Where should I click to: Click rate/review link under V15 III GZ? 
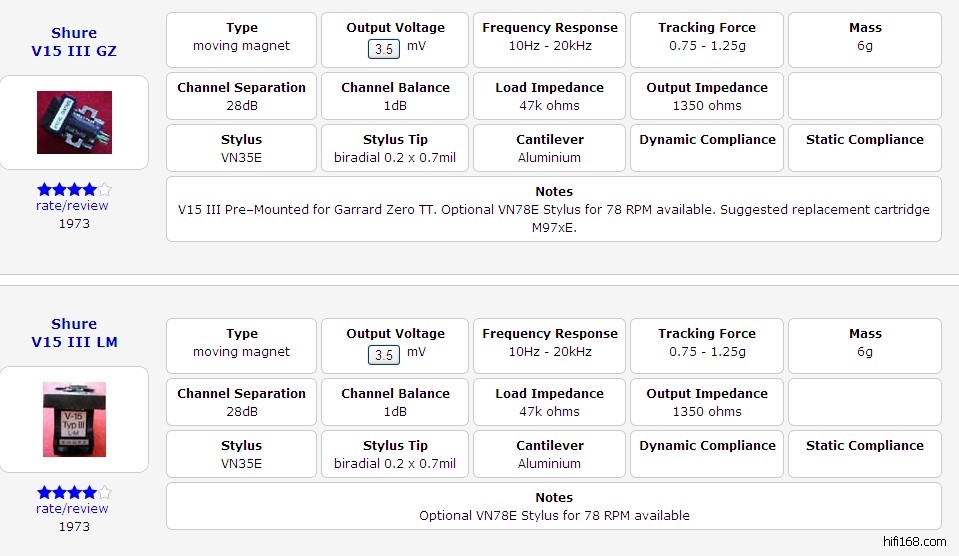72,206
